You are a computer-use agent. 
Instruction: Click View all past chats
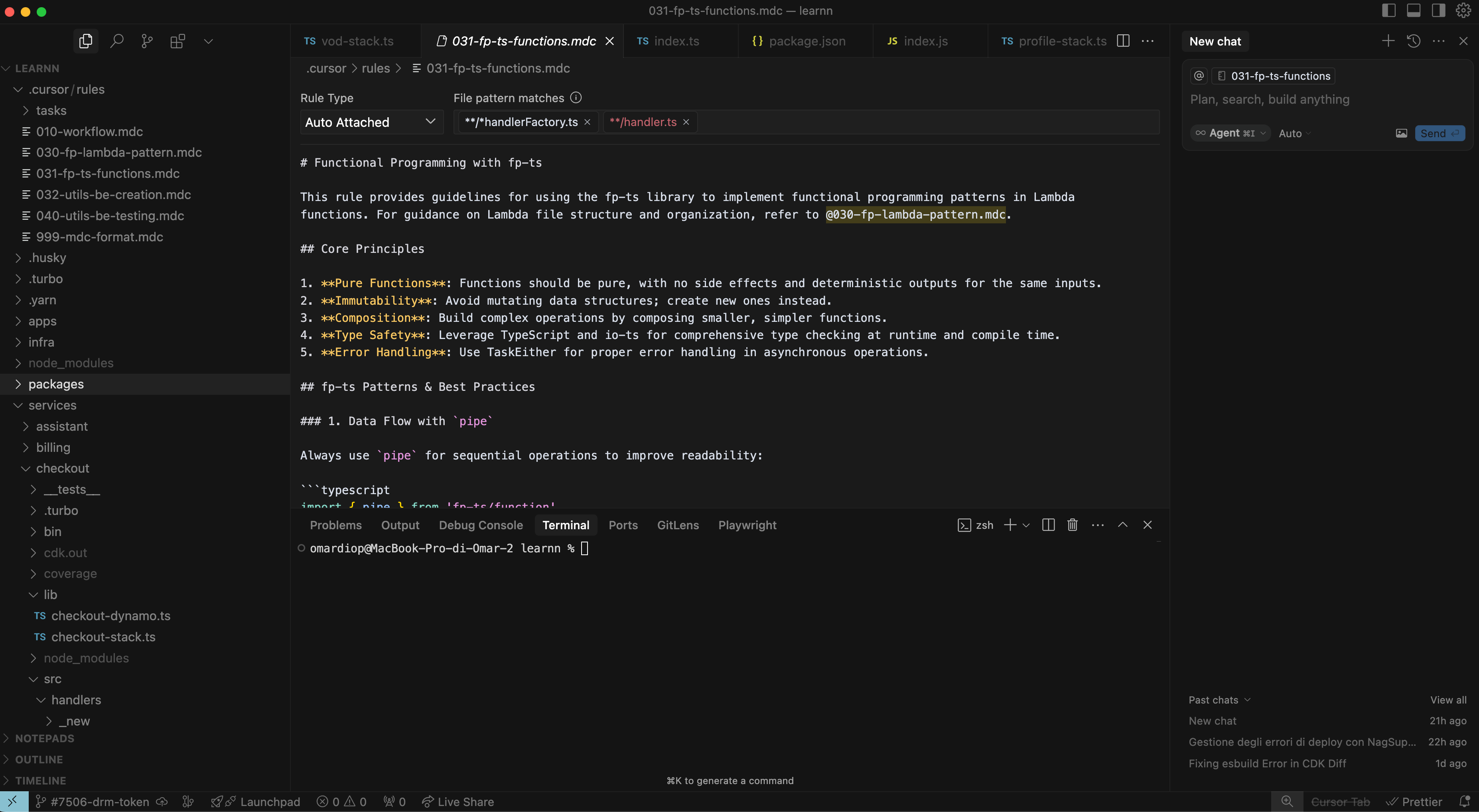coord(1447,700)
